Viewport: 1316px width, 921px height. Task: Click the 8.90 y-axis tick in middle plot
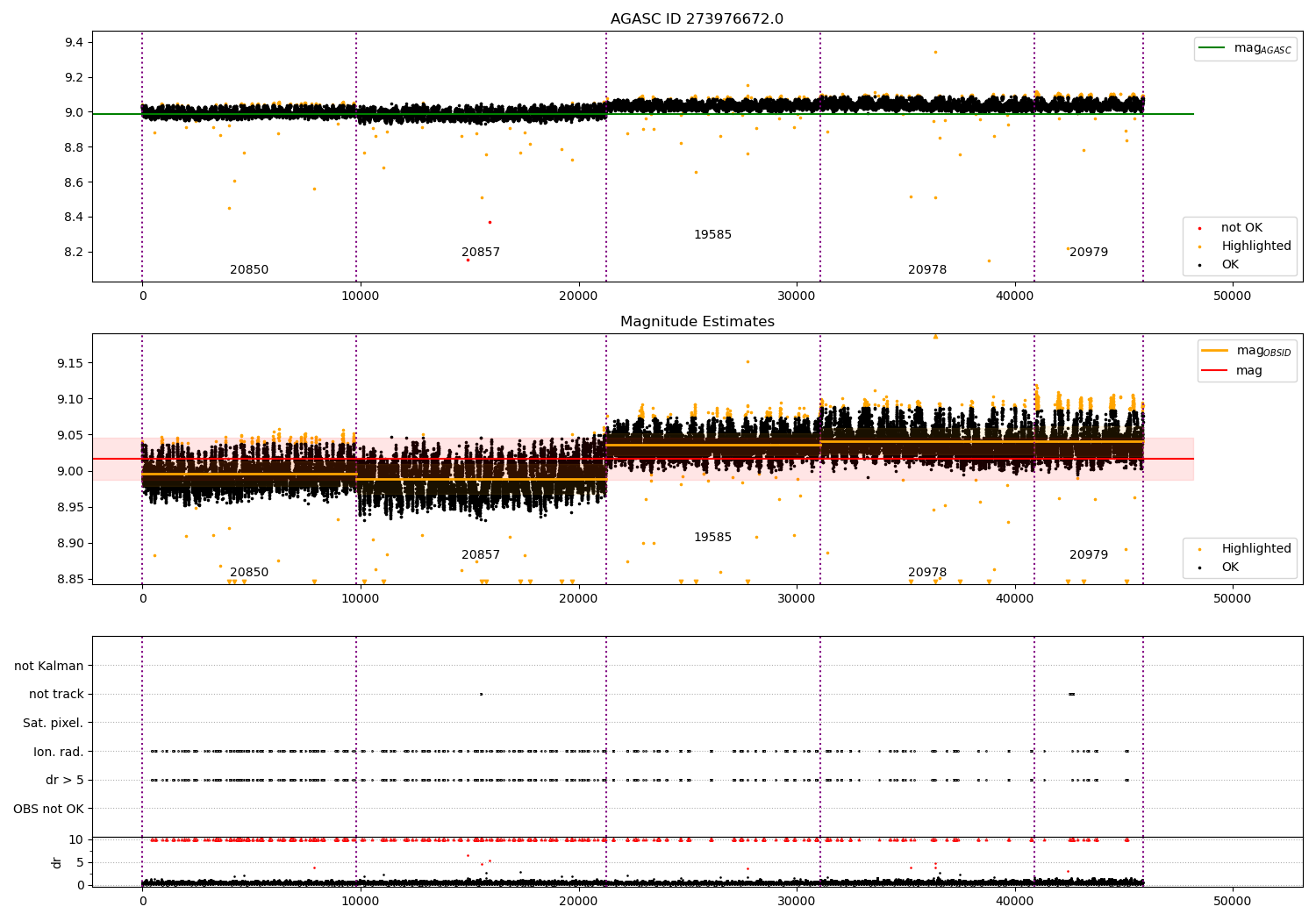(x=71, y=543)
